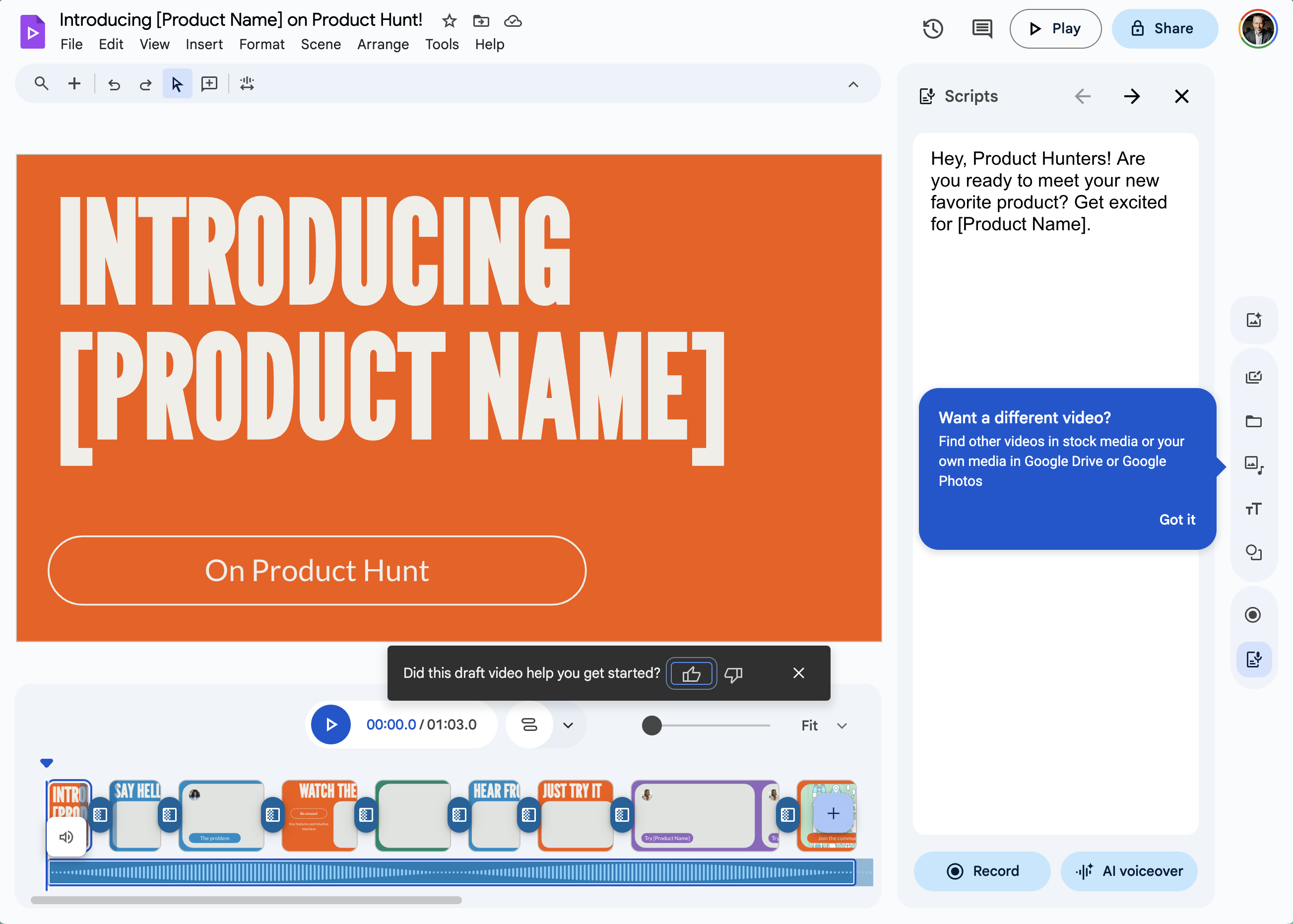
Task: Dismiss the draft video feedback toast
Action: coord(799,673)
